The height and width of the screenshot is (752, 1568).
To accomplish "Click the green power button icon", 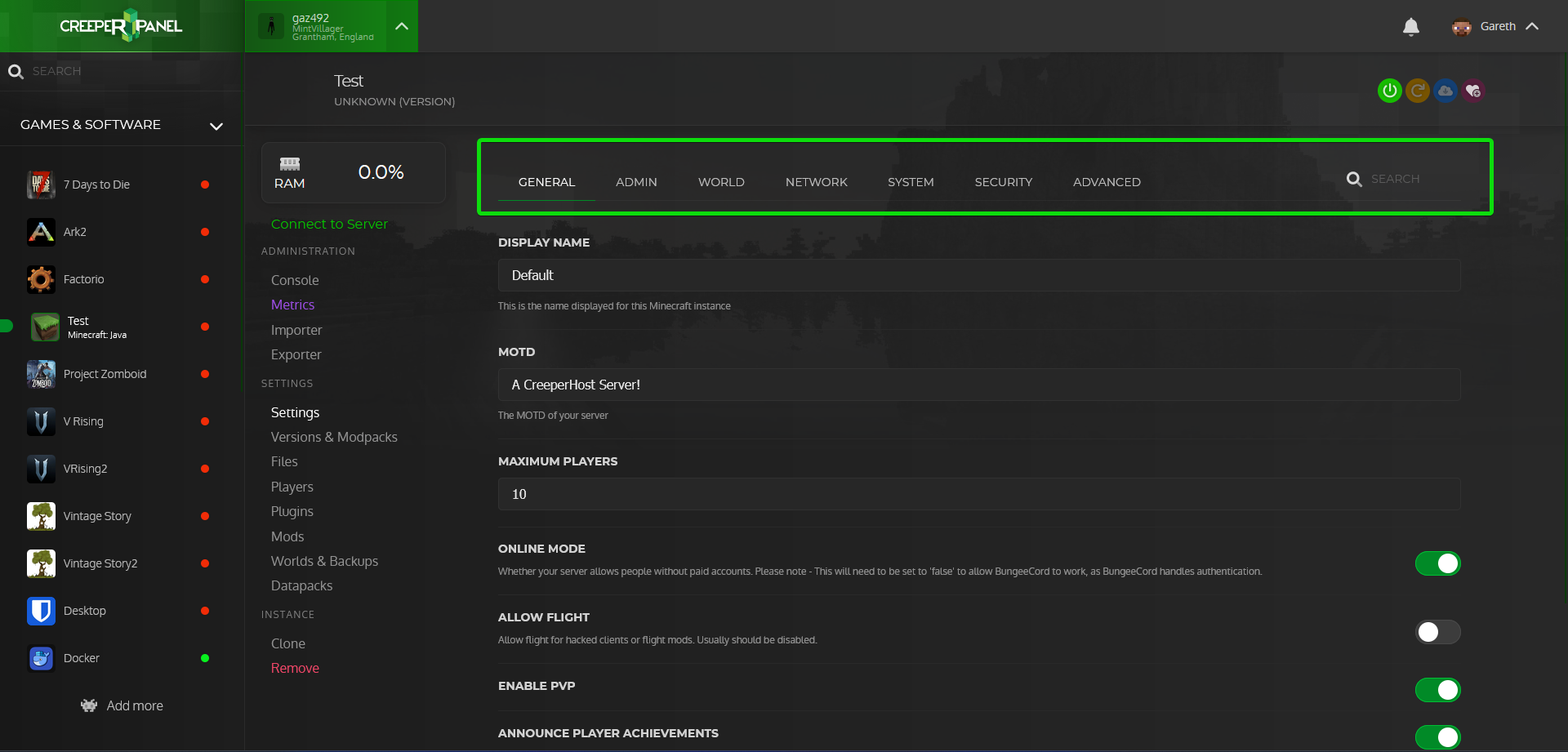I will click(1389, 91).
